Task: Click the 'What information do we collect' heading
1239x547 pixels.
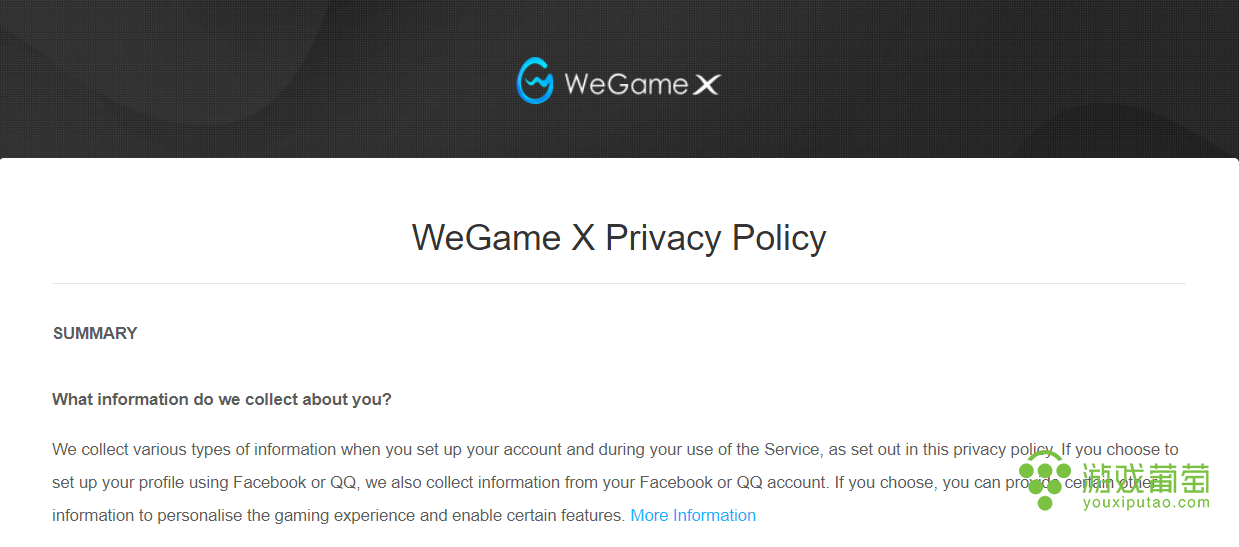Action: 222,400
